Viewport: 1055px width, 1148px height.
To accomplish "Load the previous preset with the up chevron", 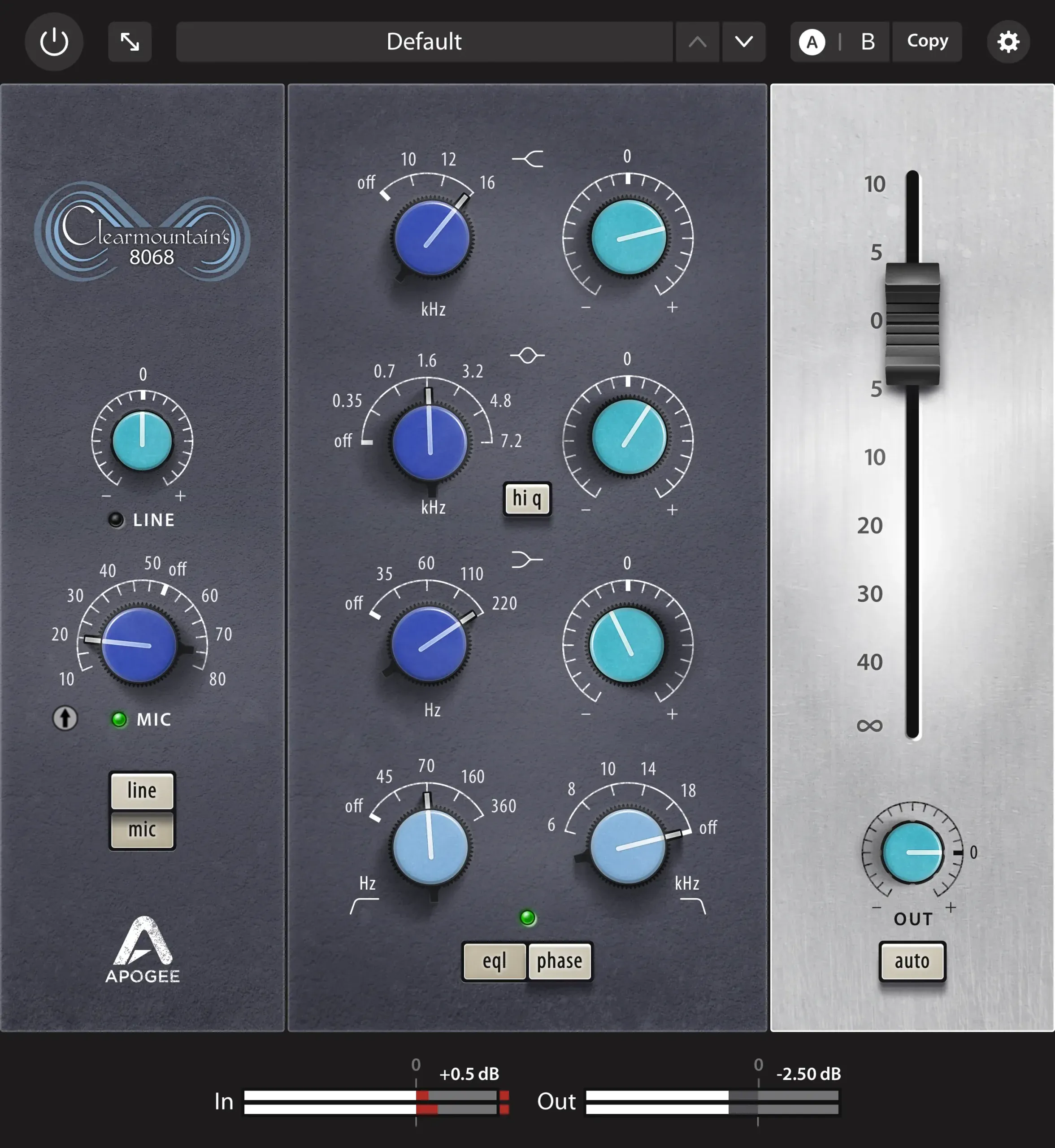I will click(x=698, y=42).
